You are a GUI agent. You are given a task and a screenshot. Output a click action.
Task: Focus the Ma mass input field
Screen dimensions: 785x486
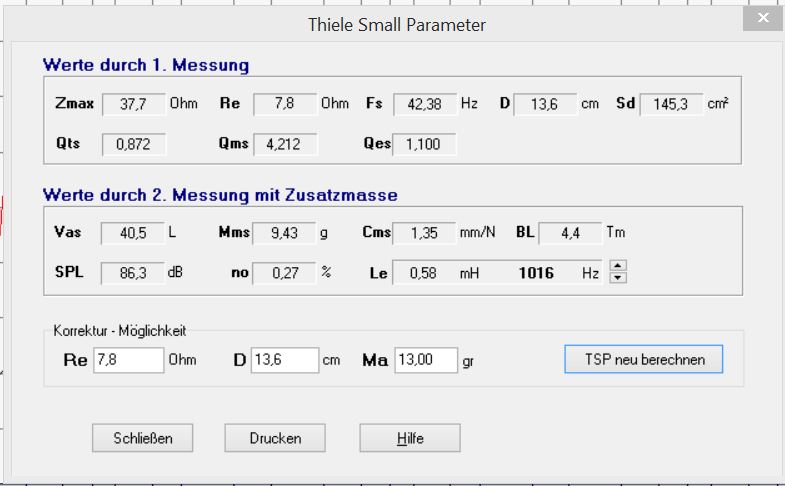(x=426, y=360)
